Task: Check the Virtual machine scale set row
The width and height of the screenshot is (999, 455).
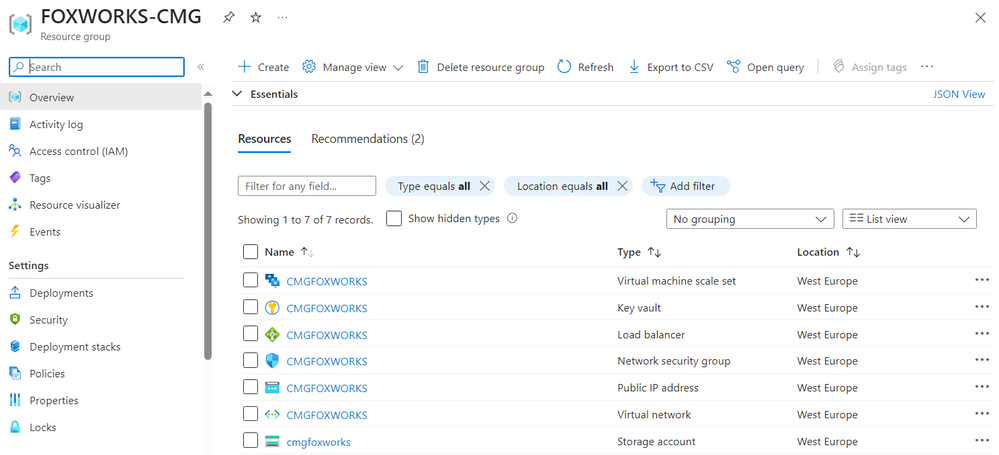Action: (x=250, y=280)
